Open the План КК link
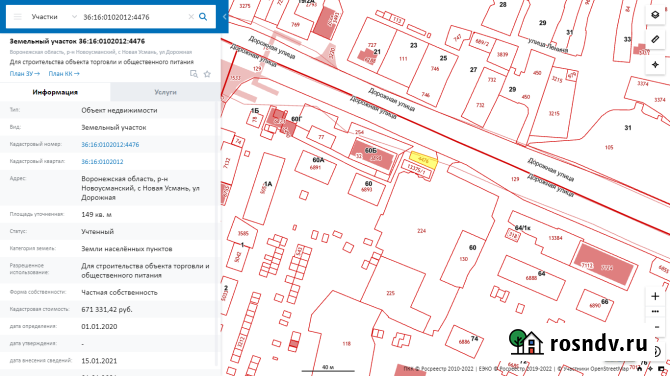Viewport: 670px width, 376px height. tap(64, 73)
